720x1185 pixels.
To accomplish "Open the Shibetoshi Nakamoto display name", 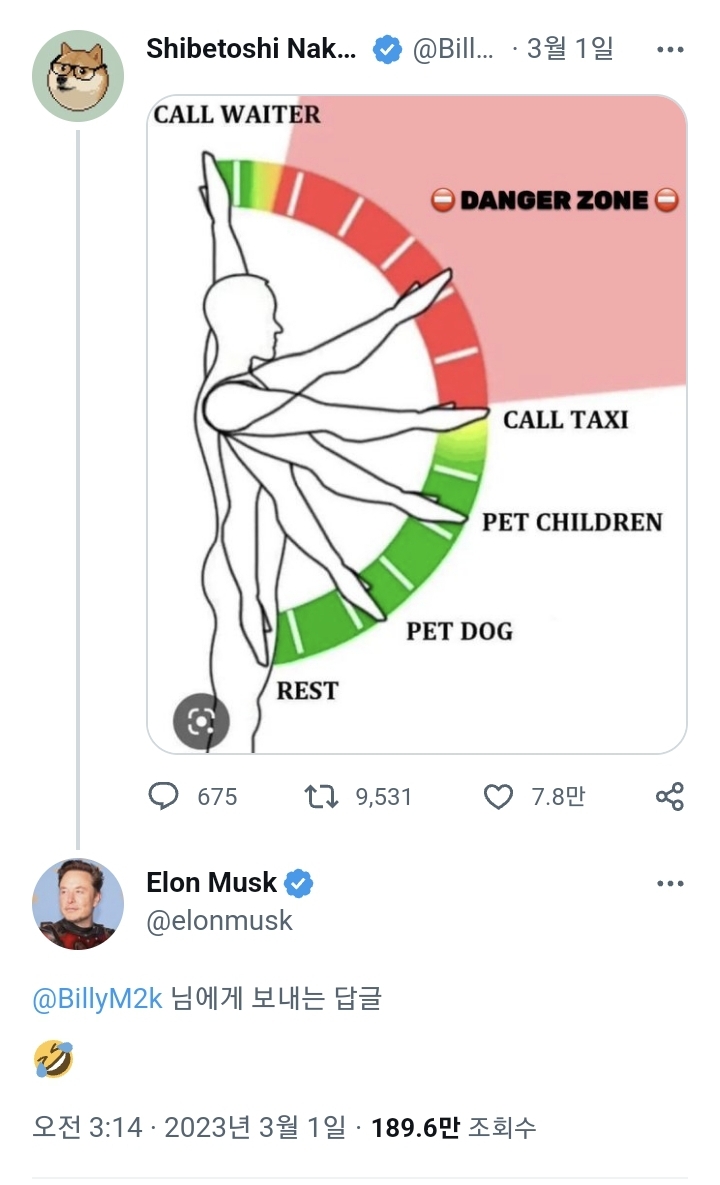I will point(251,49).
